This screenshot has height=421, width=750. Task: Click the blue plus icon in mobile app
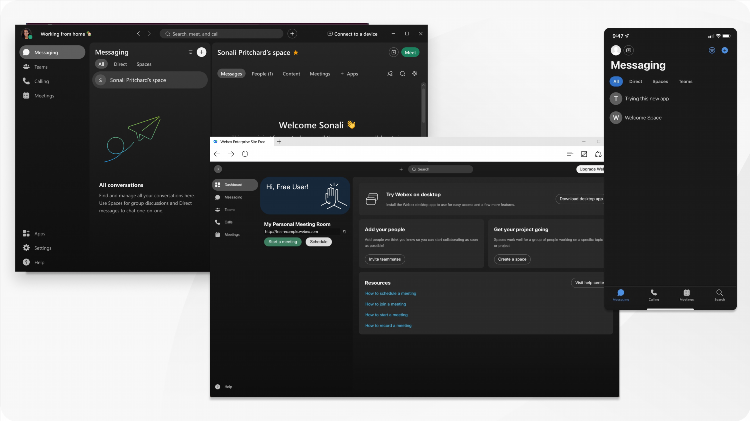pyautogui.click(x=725, y=50)
